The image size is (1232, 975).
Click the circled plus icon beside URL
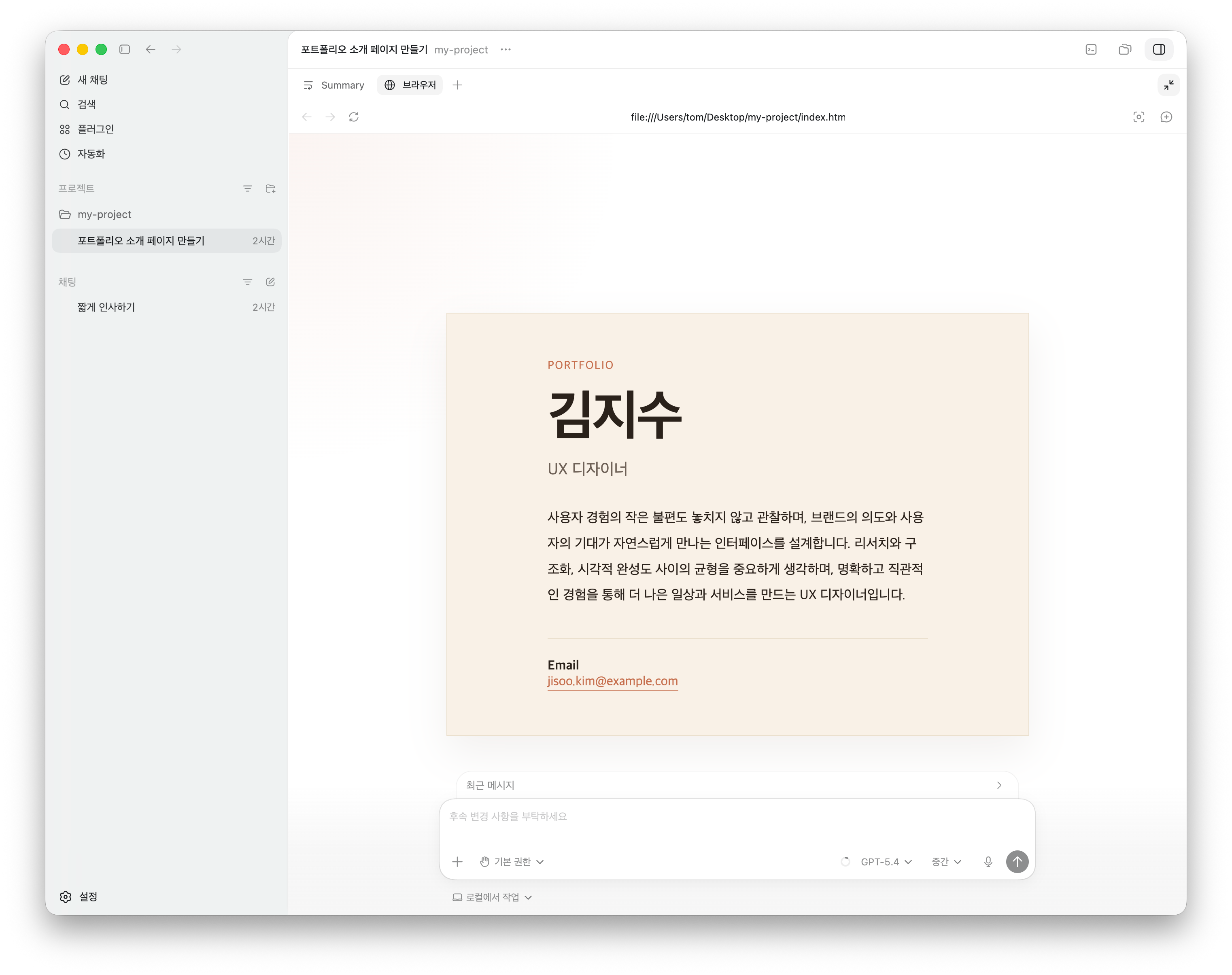(x=1166, y=117)
